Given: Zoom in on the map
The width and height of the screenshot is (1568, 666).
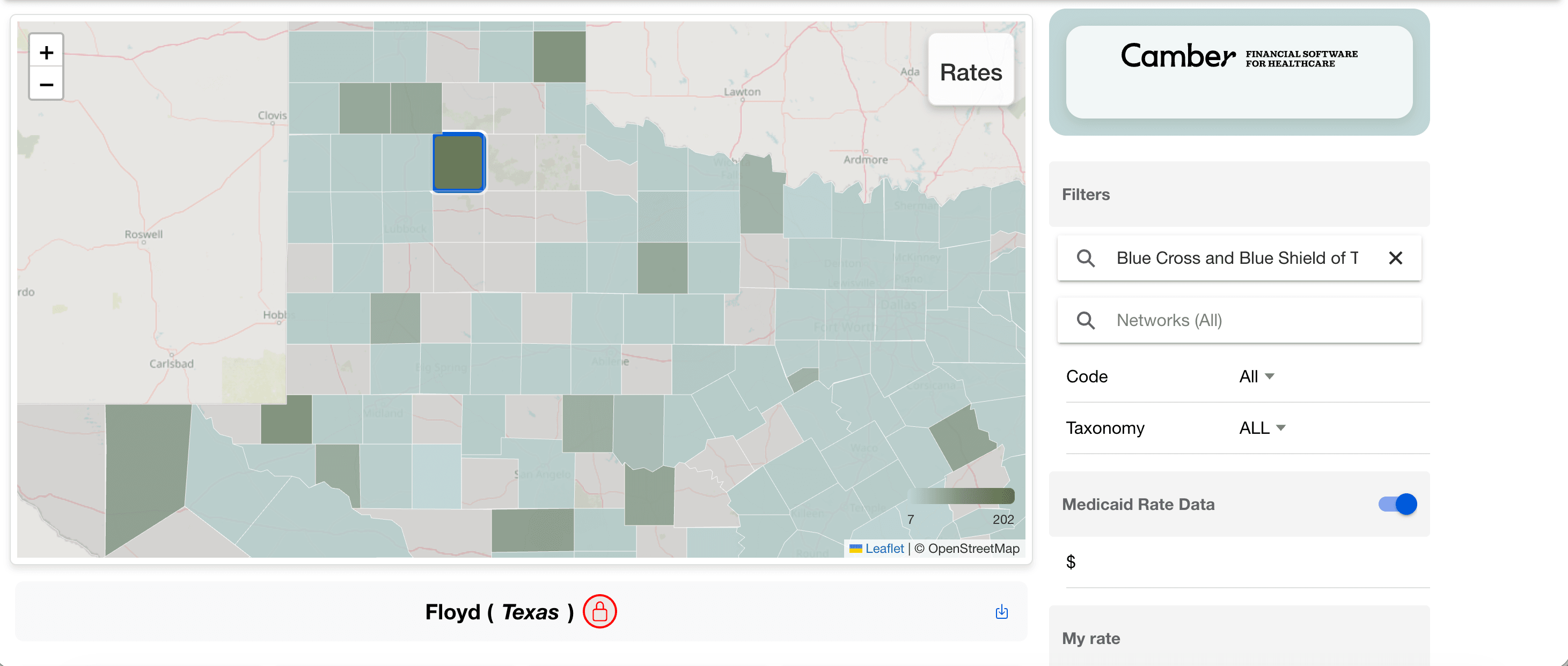Looking at the screenshot, I should point(46,53).
